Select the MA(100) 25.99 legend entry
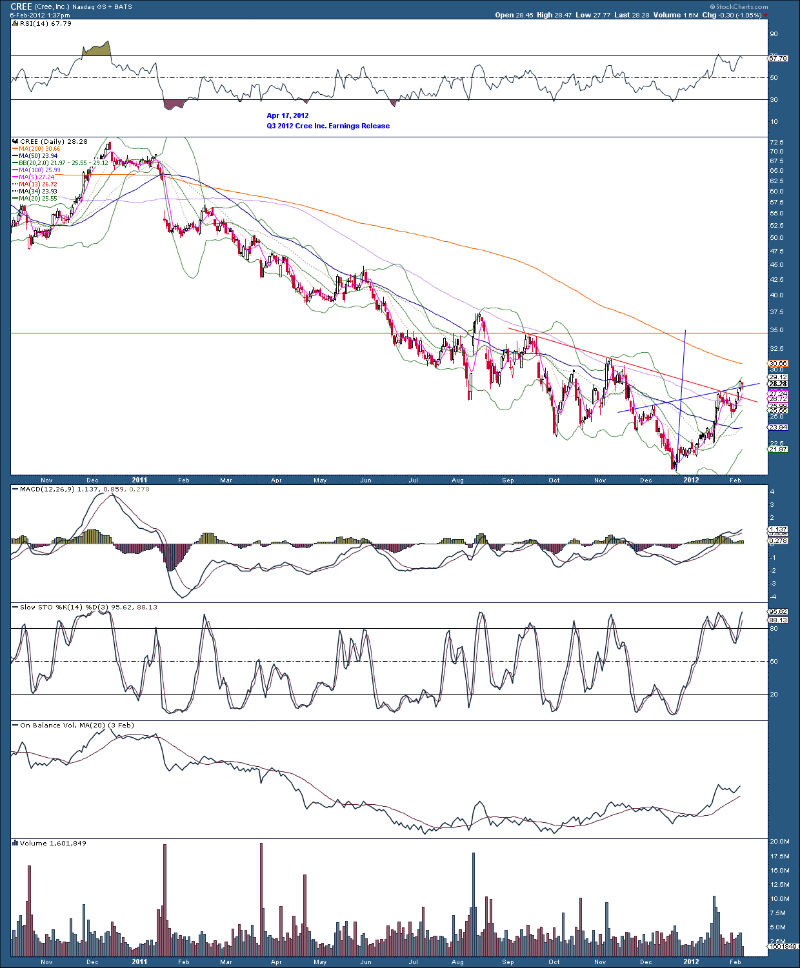 point(36,170)
